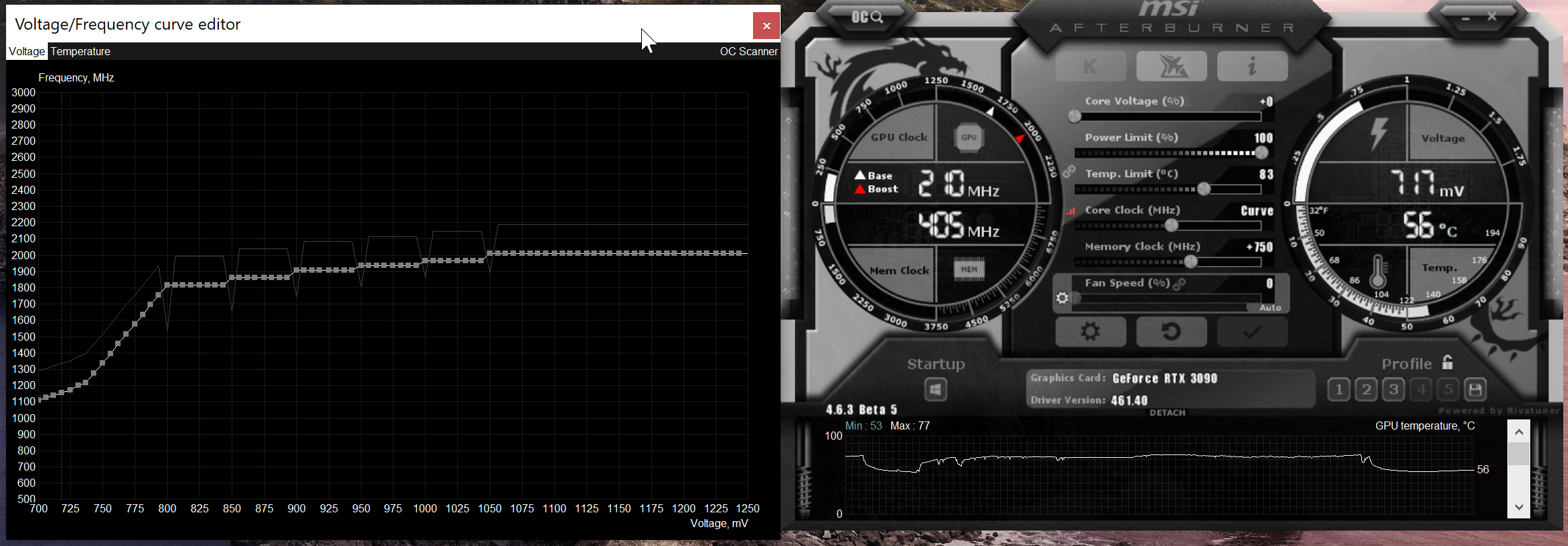Click the 4.6.3 Beta 5 version text
The image size is (1568, 546).
[x=861, y=409]
